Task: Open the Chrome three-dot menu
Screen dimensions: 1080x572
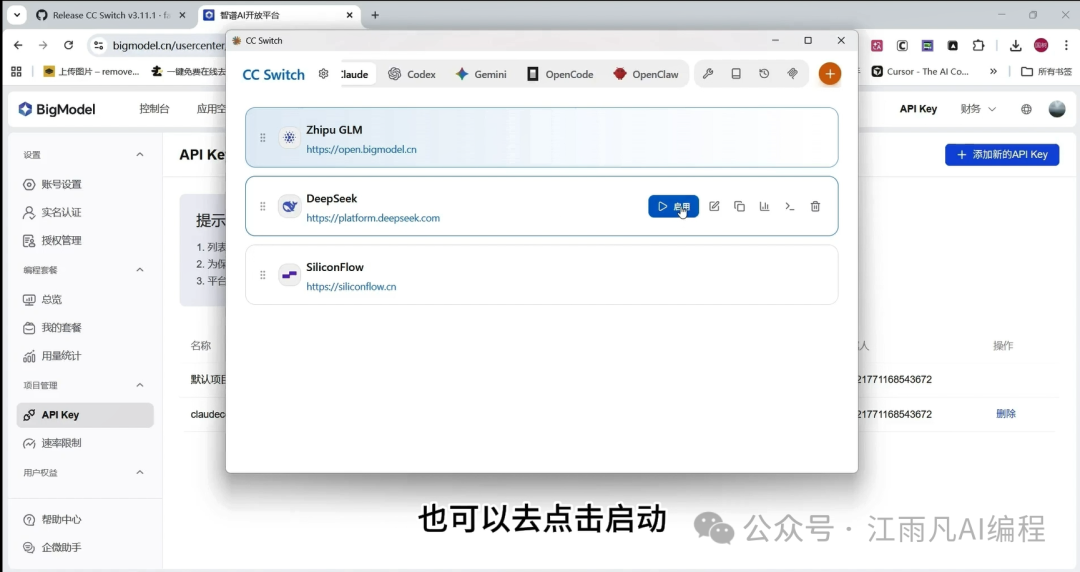Action: (1066, 45)
